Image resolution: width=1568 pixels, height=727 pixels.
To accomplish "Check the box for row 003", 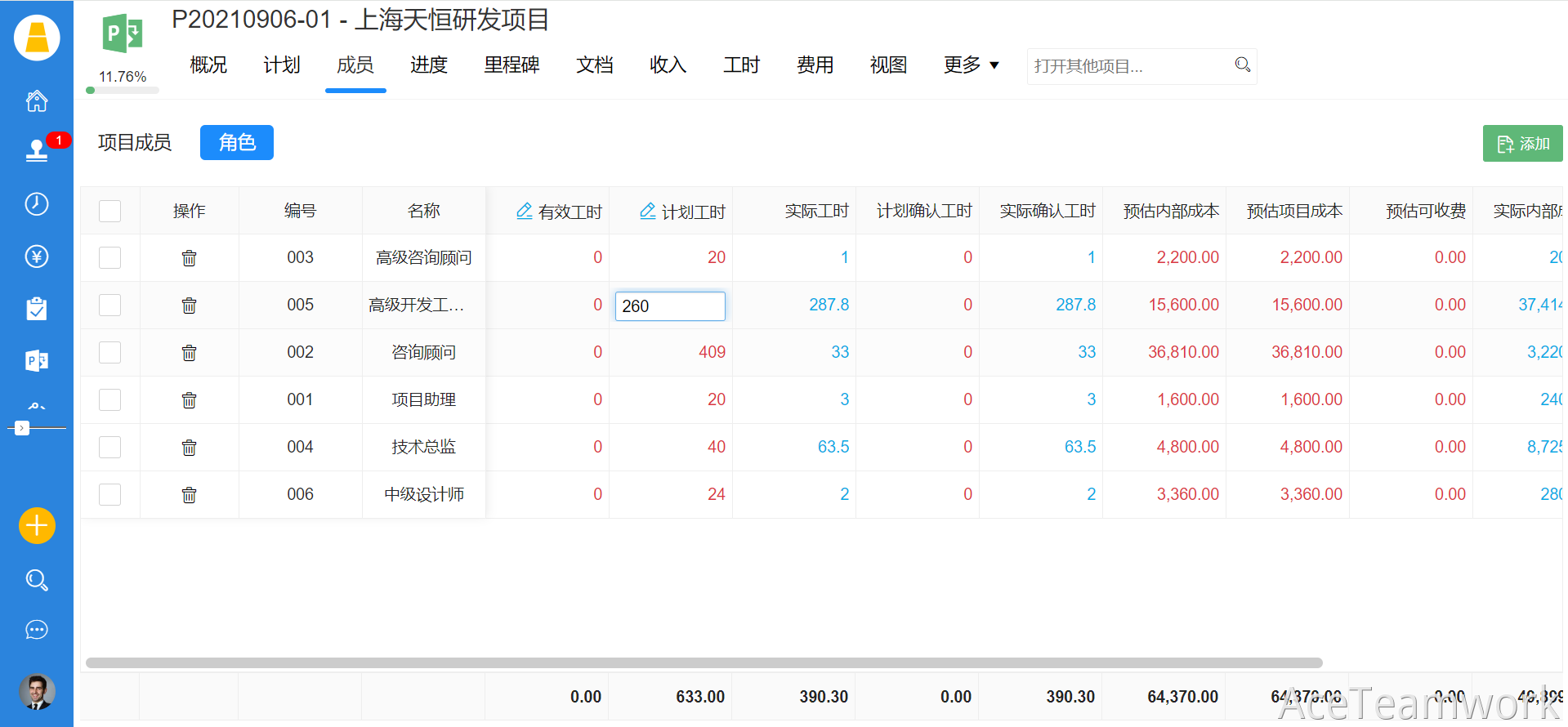I will pos(109,258).
